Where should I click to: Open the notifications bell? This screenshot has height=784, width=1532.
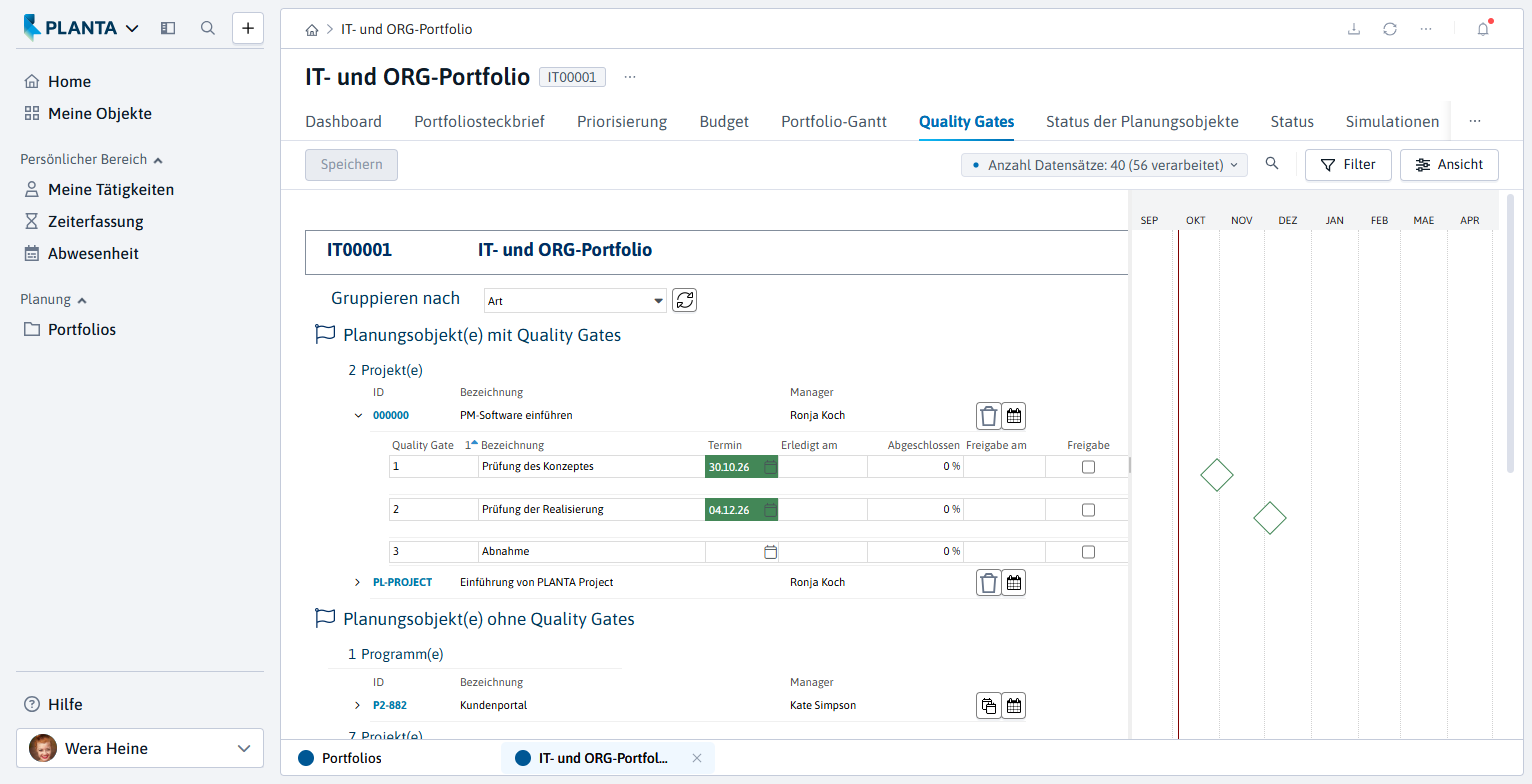click(1483, 29)
